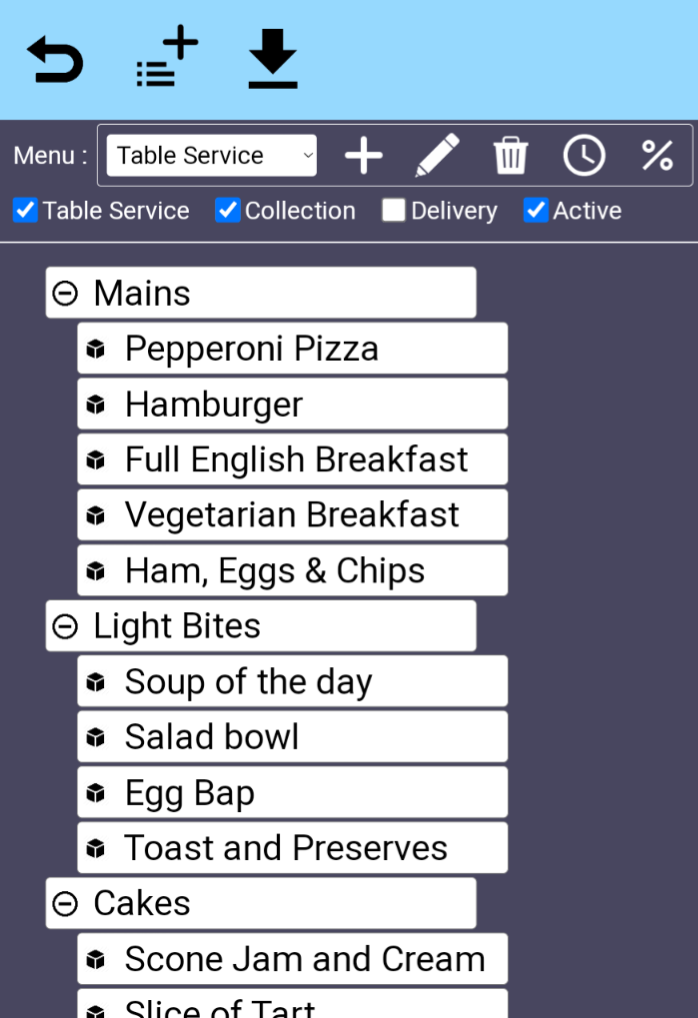Add a new menu with plus icon
Viewport: 698px width, 1018px height.
coord(364,156)
